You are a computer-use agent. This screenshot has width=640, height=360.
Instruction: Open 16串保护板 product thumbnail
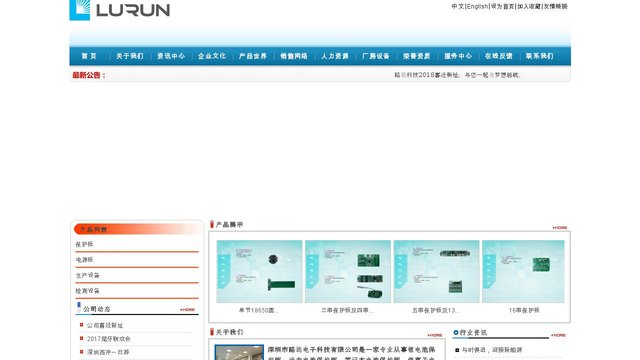[x=523, y=271]
